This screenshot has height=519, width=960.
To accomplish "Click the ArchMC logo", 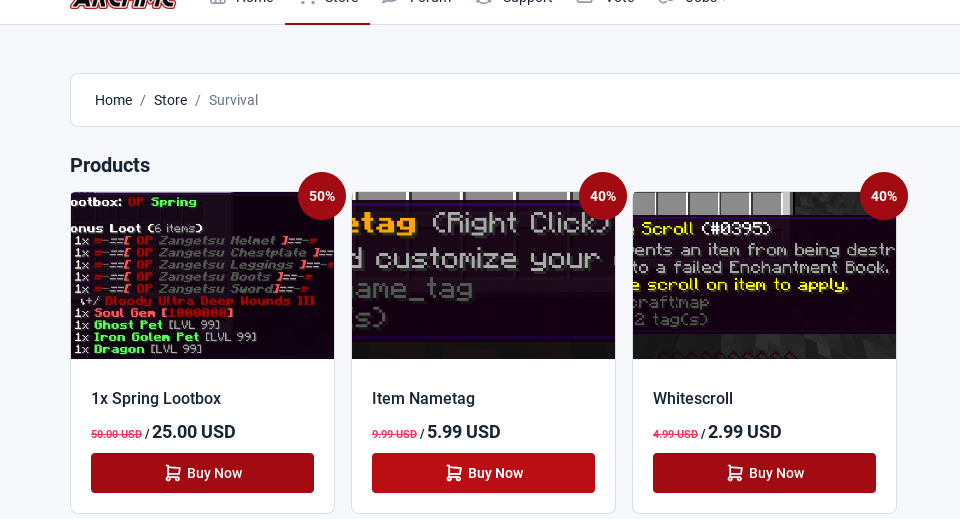I will tap(123, 3).
